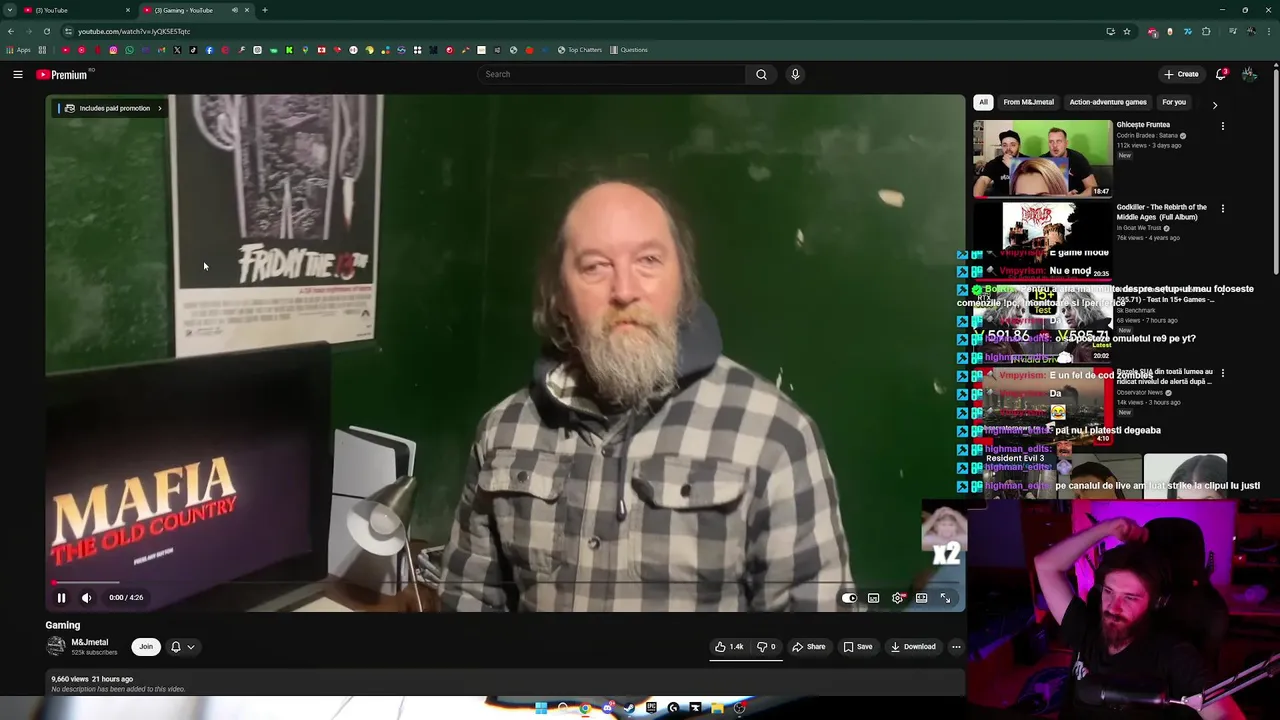The image size is (1280, 720).
Task: Expand notification bell dropdown for M&Jmetal
Action: [x=182, y=647]
